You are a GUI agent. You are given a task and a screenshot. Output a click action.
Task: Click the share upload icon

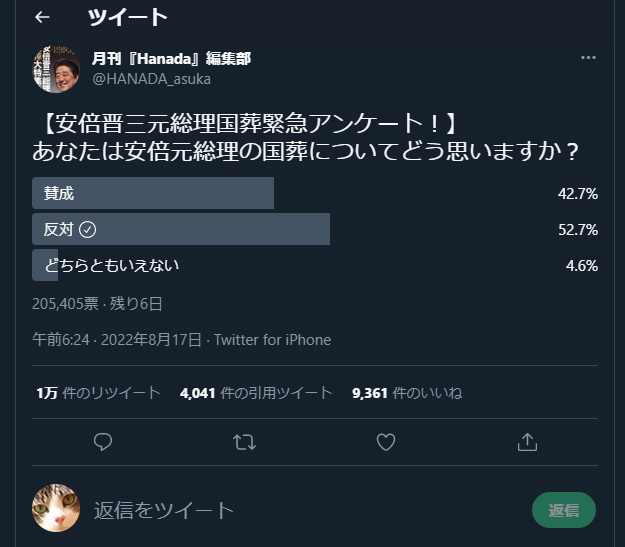[x=527, y=440]
